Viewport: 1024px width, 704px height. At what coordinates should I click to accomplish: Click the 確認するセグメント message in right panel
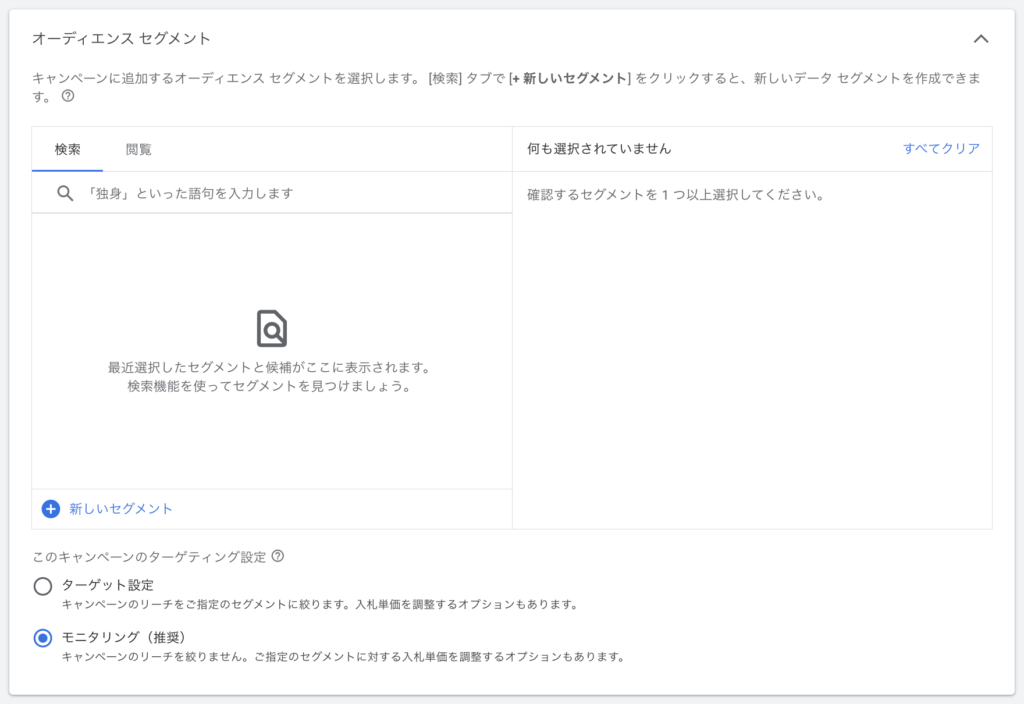coord(676,195)
